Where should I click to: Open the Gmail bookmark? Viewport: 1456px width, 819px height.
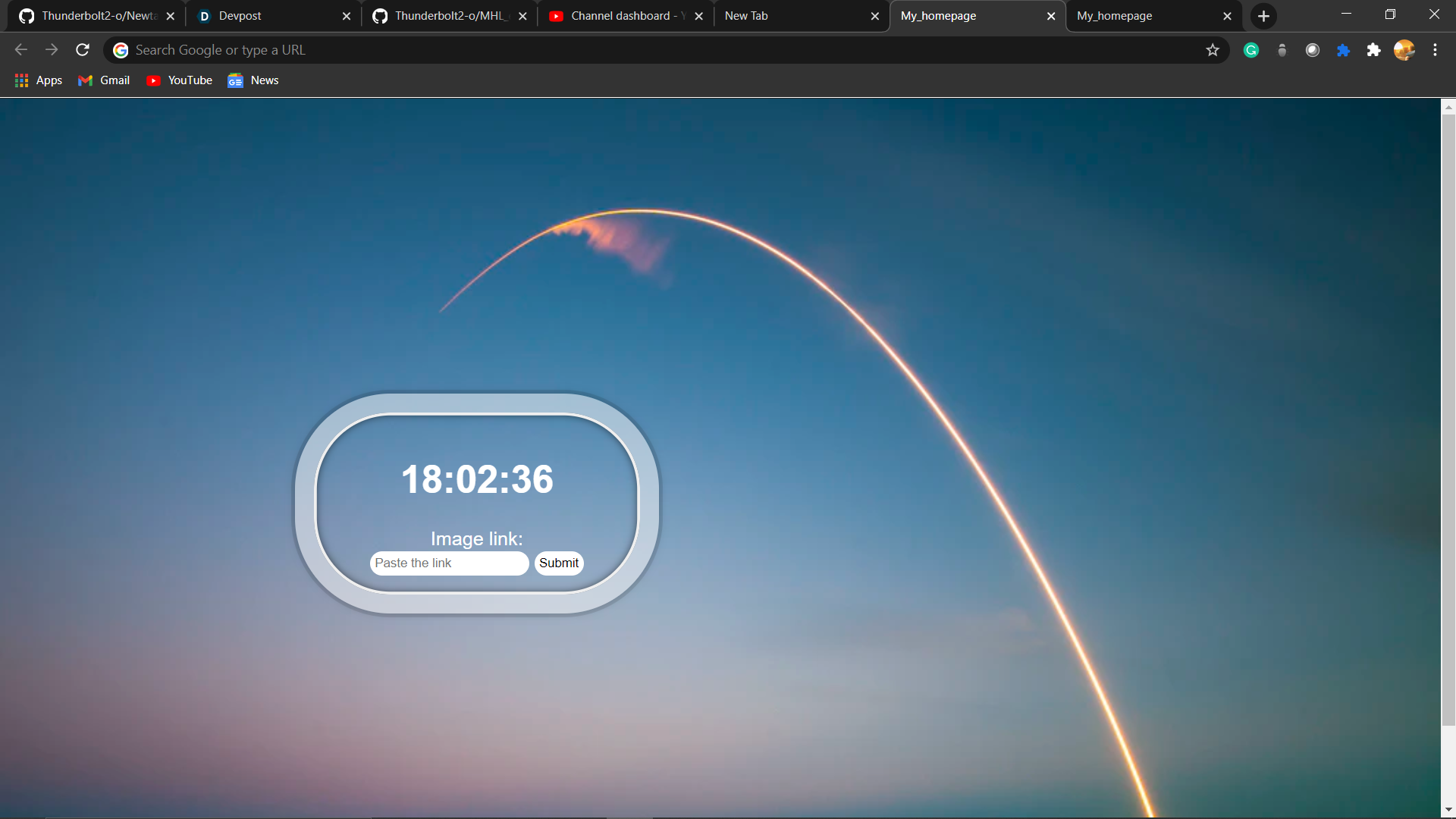point(104,80)
